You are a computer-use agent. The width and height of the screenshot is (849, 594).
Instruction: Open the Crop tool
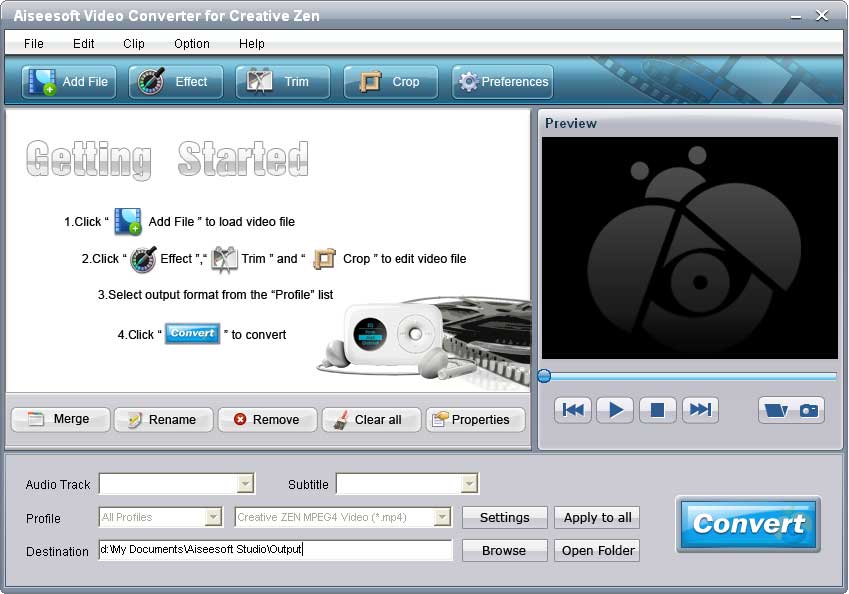click(390, 82)
